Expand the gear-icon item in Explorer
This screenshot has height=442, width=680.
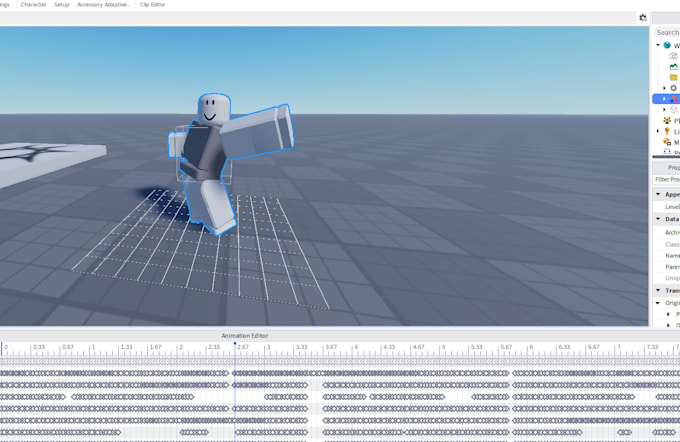tap(664, 88)
